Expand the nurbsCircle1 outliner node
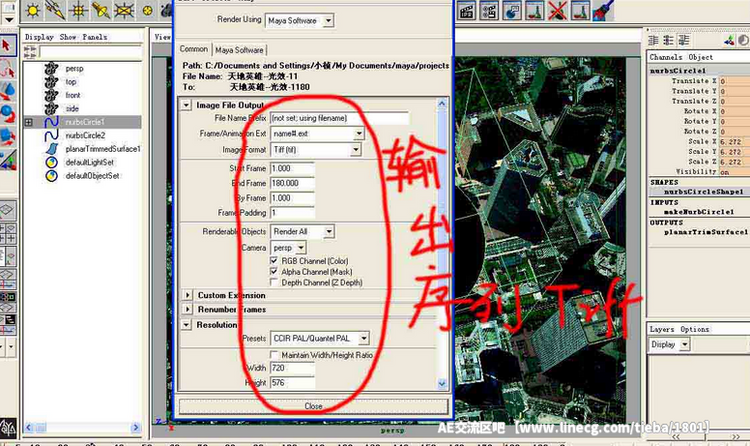Screen dimensions: 750x446 click(x=29, y=122)
